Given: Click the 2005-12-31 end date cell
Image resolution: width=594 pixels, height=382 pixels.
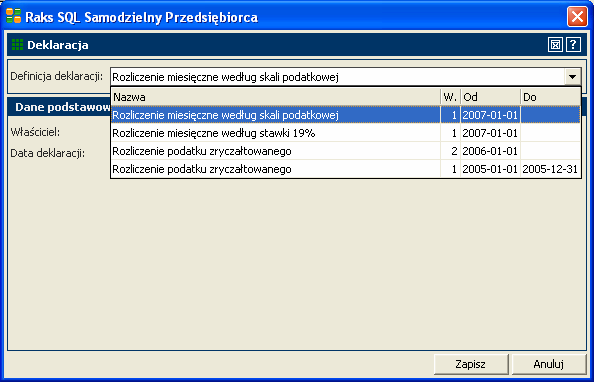Looking at the screenshot, I should (550, 169).
